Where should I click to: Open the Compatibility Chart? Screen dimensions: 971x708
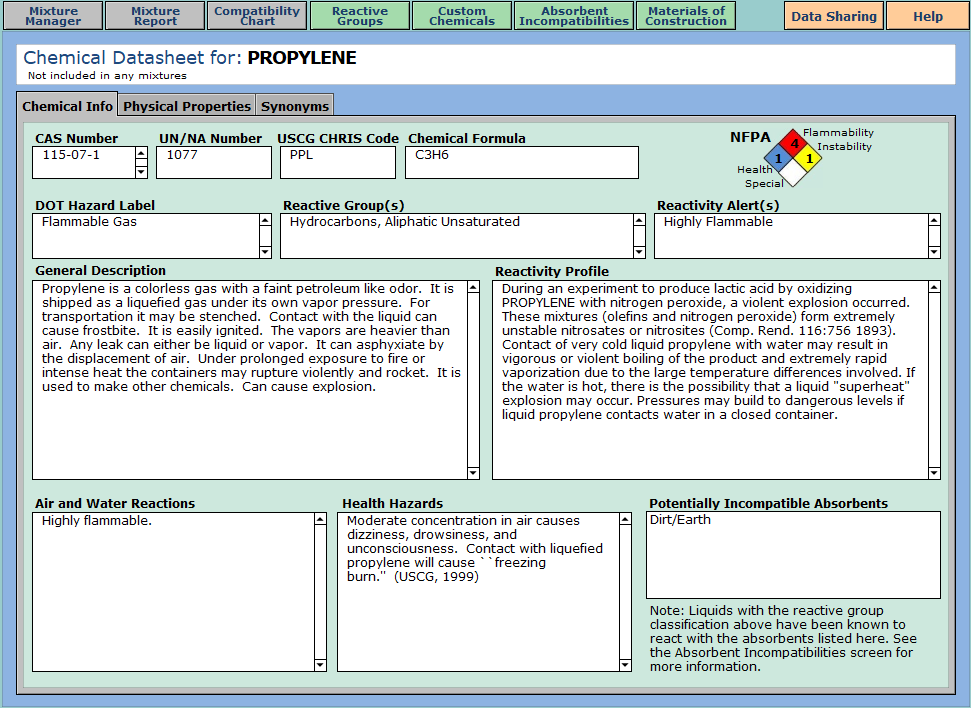point(257,15)
